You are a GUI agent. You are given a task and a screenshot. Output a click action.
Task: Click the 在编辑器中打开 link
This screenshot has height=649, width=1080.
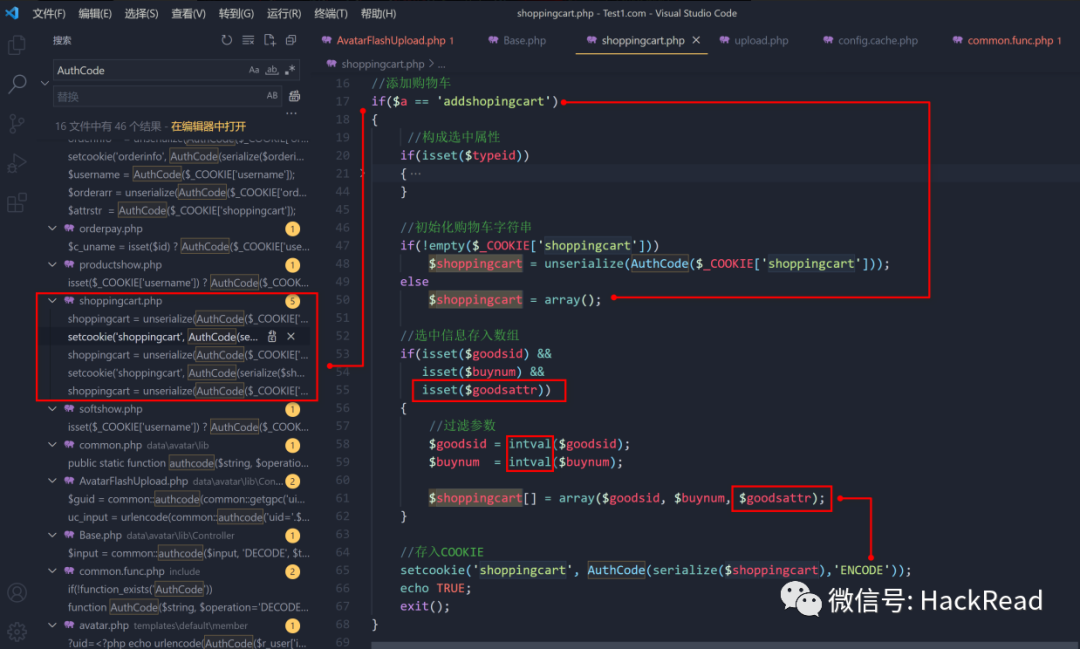tap(208, 126)
